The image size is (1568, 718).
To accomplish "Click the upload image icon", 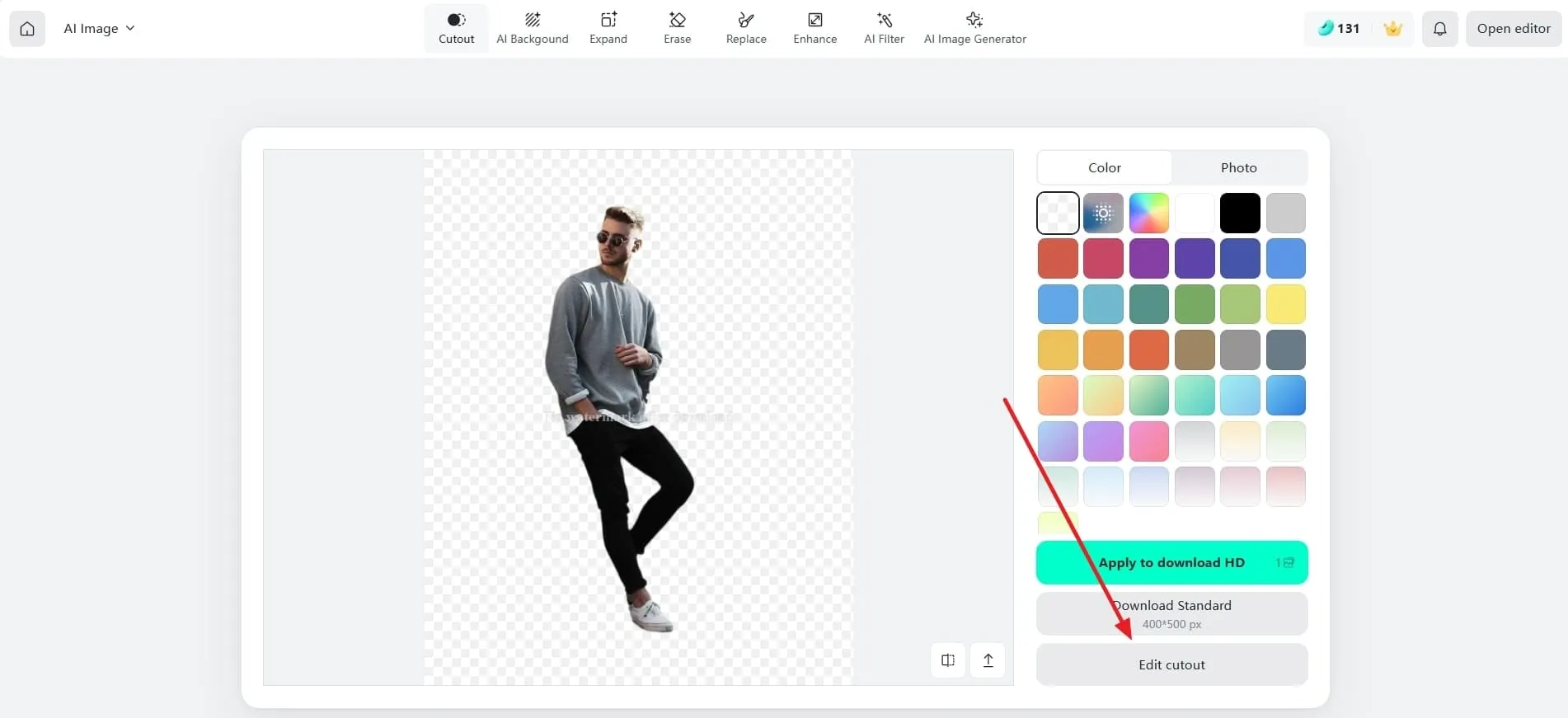I will (x=988, y=660).
